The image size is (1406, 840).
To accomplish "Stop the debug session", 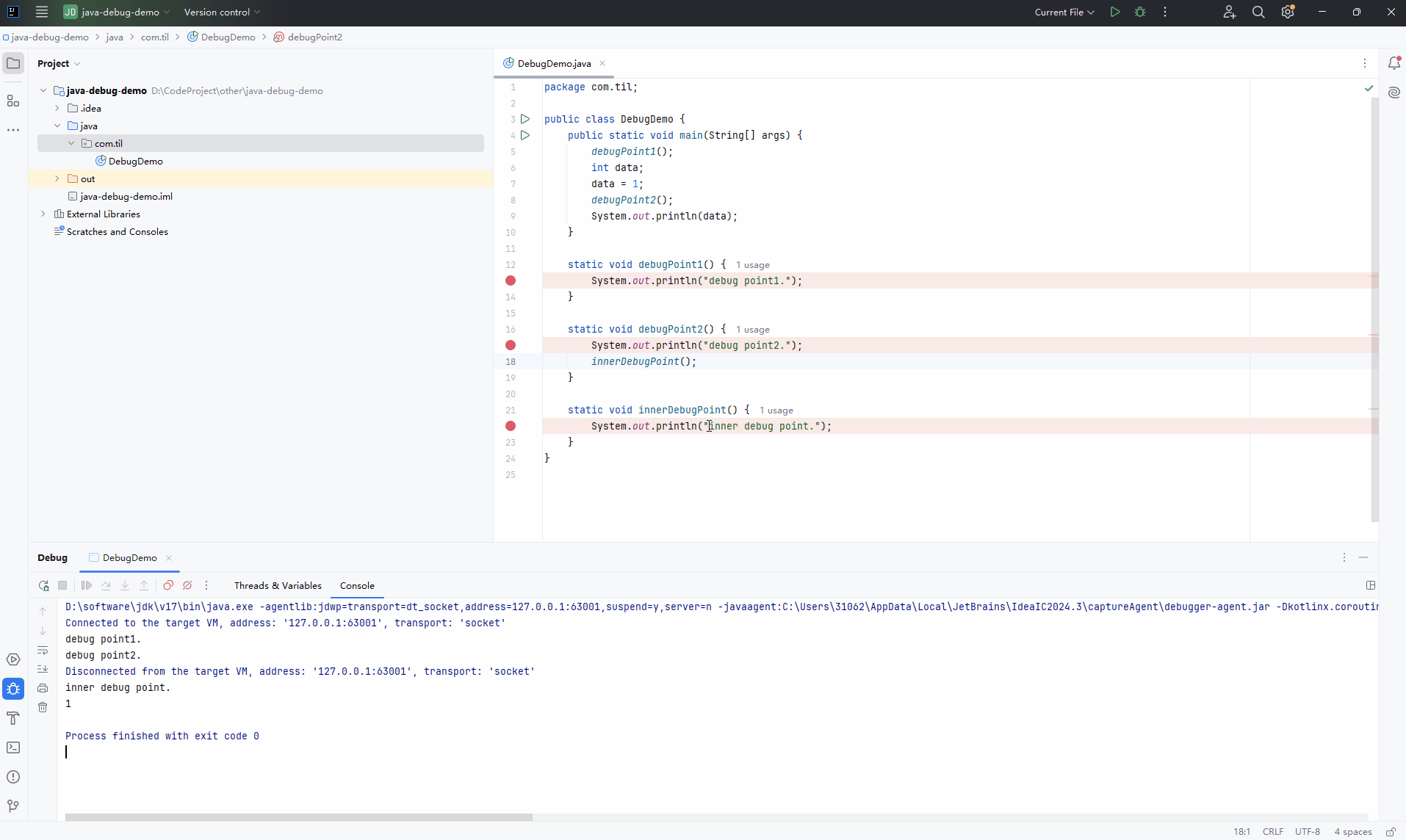I will pos(62,585).
